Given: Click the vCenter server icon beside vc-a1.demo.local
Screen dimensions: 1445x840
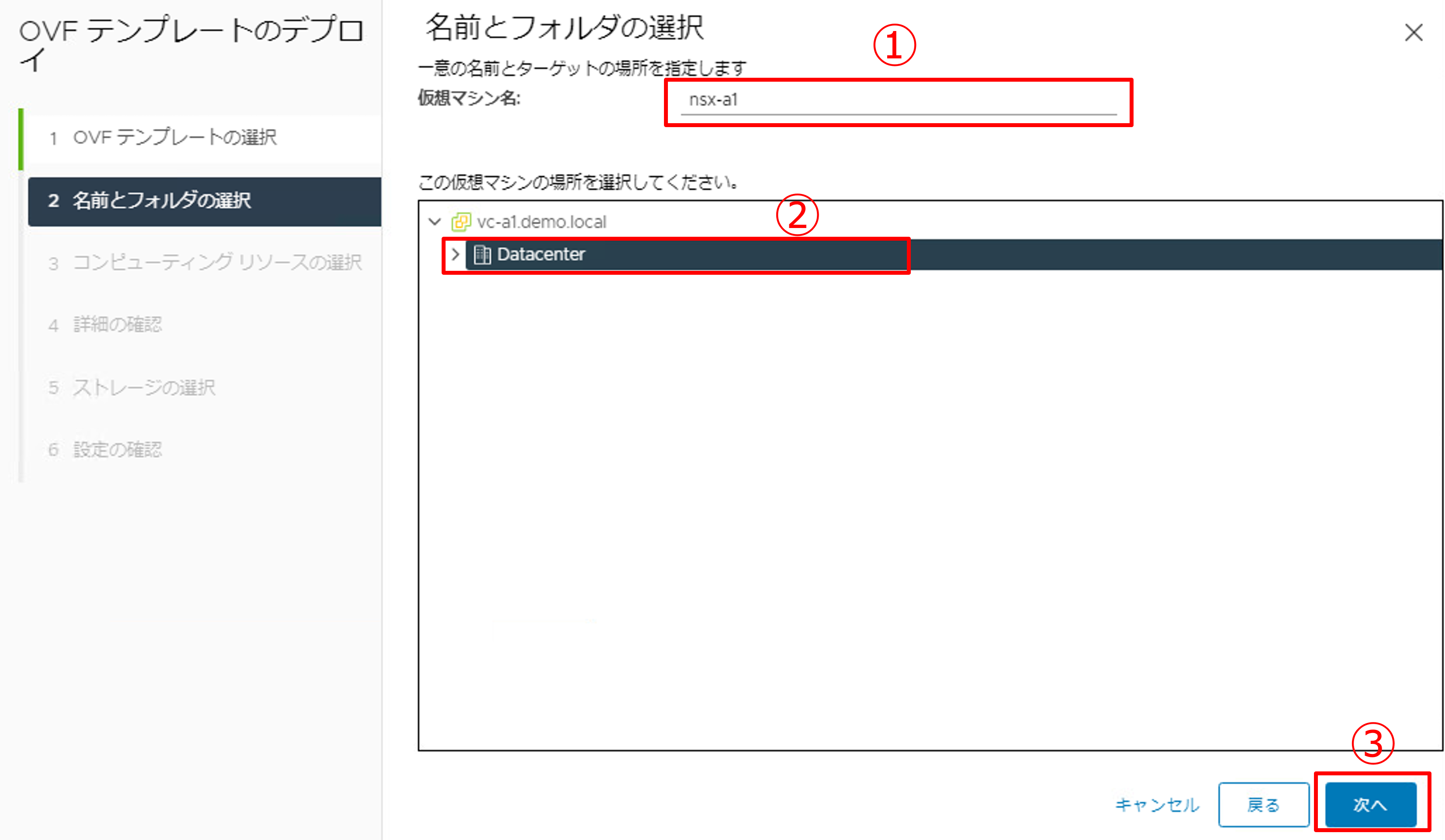Looking at the screenshot, I should pos(461,222).
